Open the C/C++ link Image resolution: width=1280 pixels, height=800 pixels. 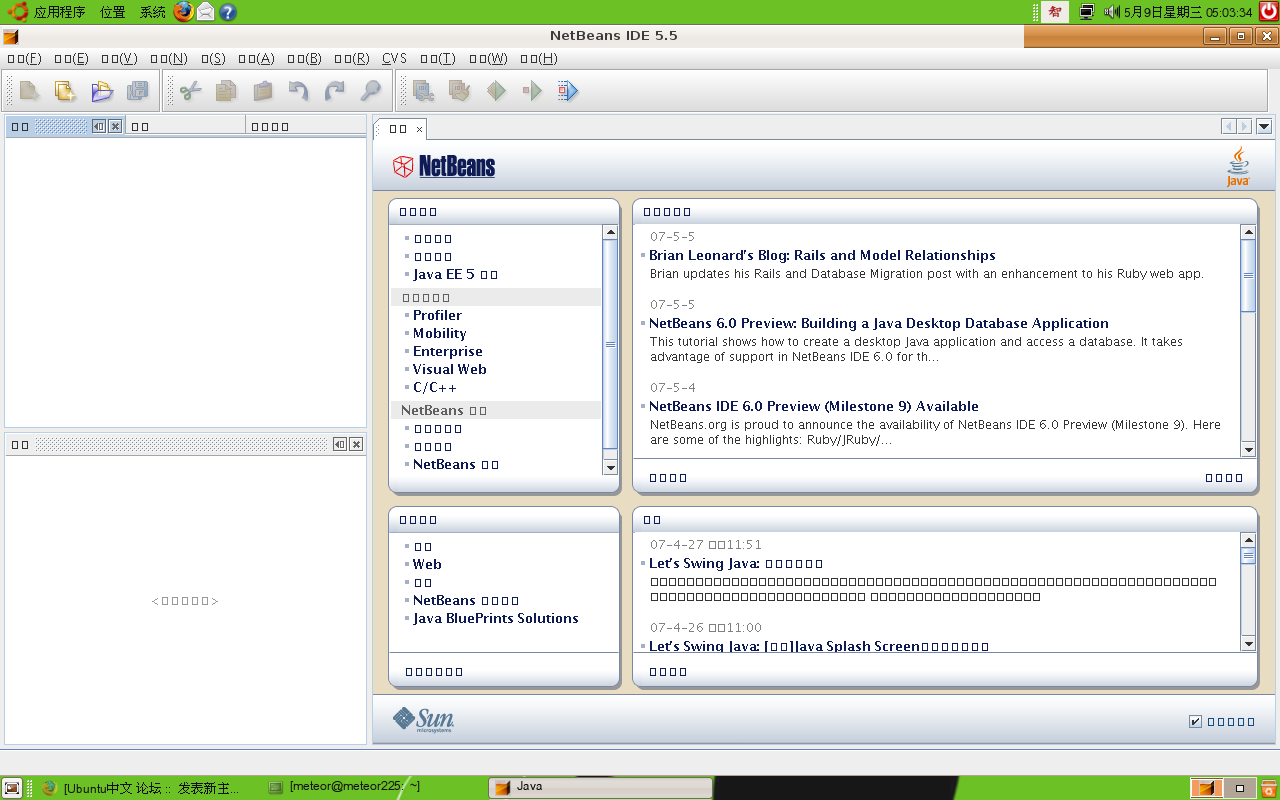[435, 387]
